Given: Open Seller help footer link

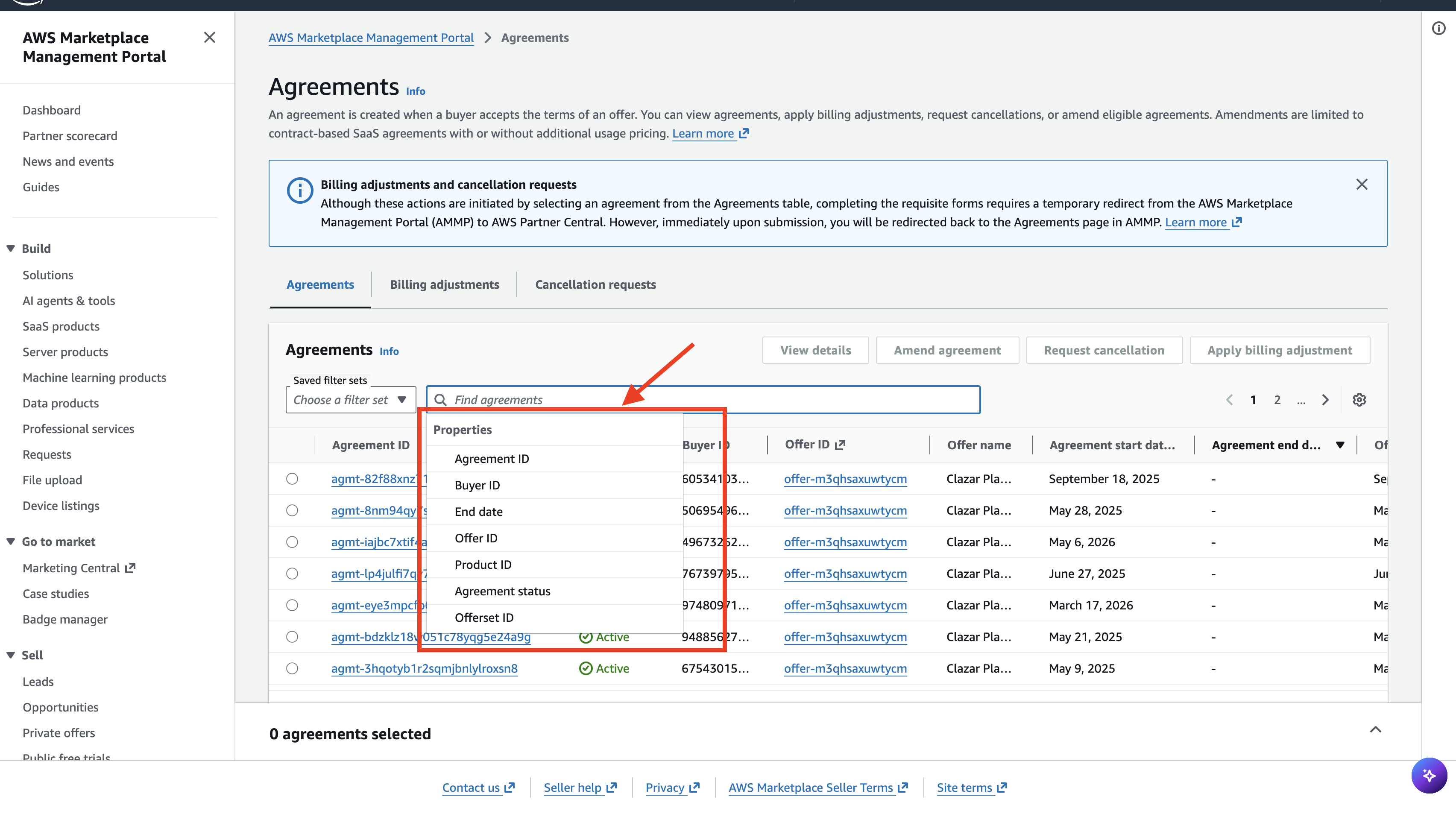Looking at the screenshot, I should [580, 788].
